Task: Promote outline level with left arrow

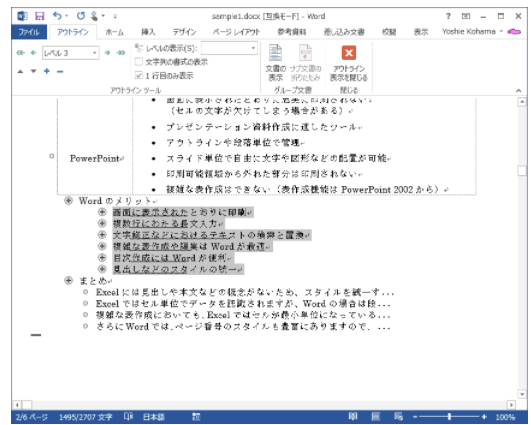Action: [x=33, y=52]
